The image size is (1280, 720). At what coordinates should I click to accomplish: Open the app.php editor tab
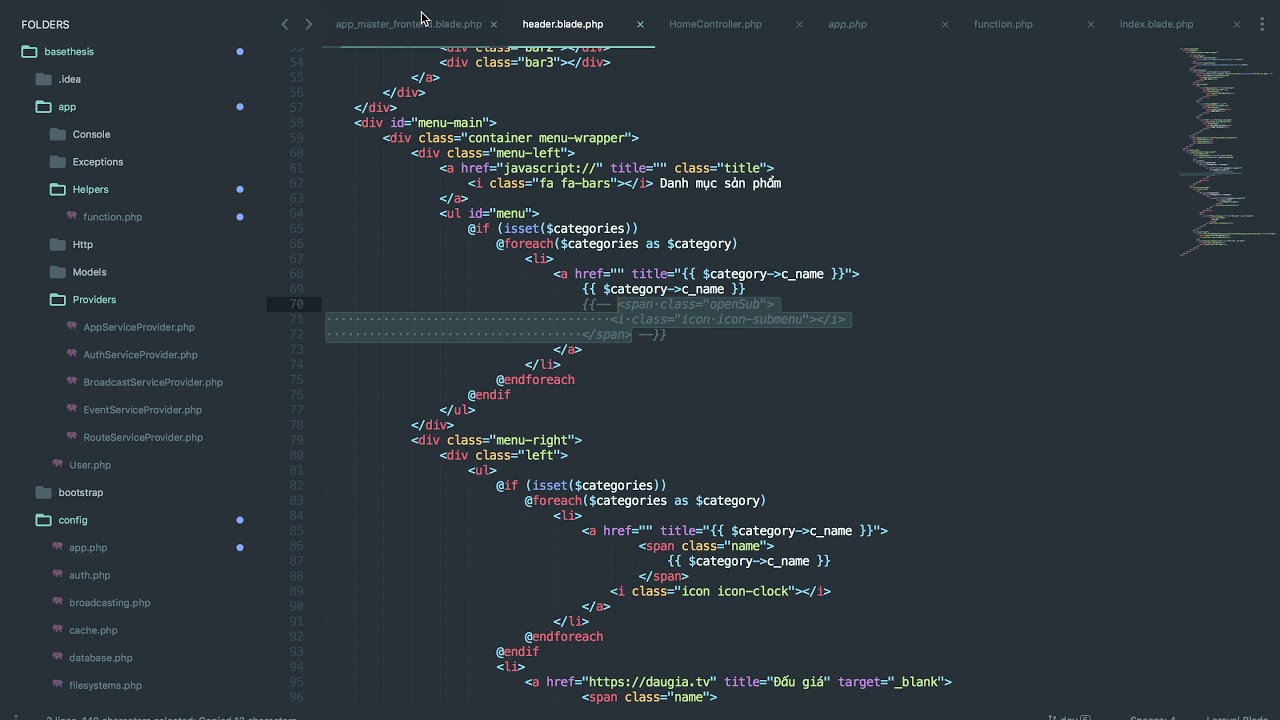click(847, 24)
